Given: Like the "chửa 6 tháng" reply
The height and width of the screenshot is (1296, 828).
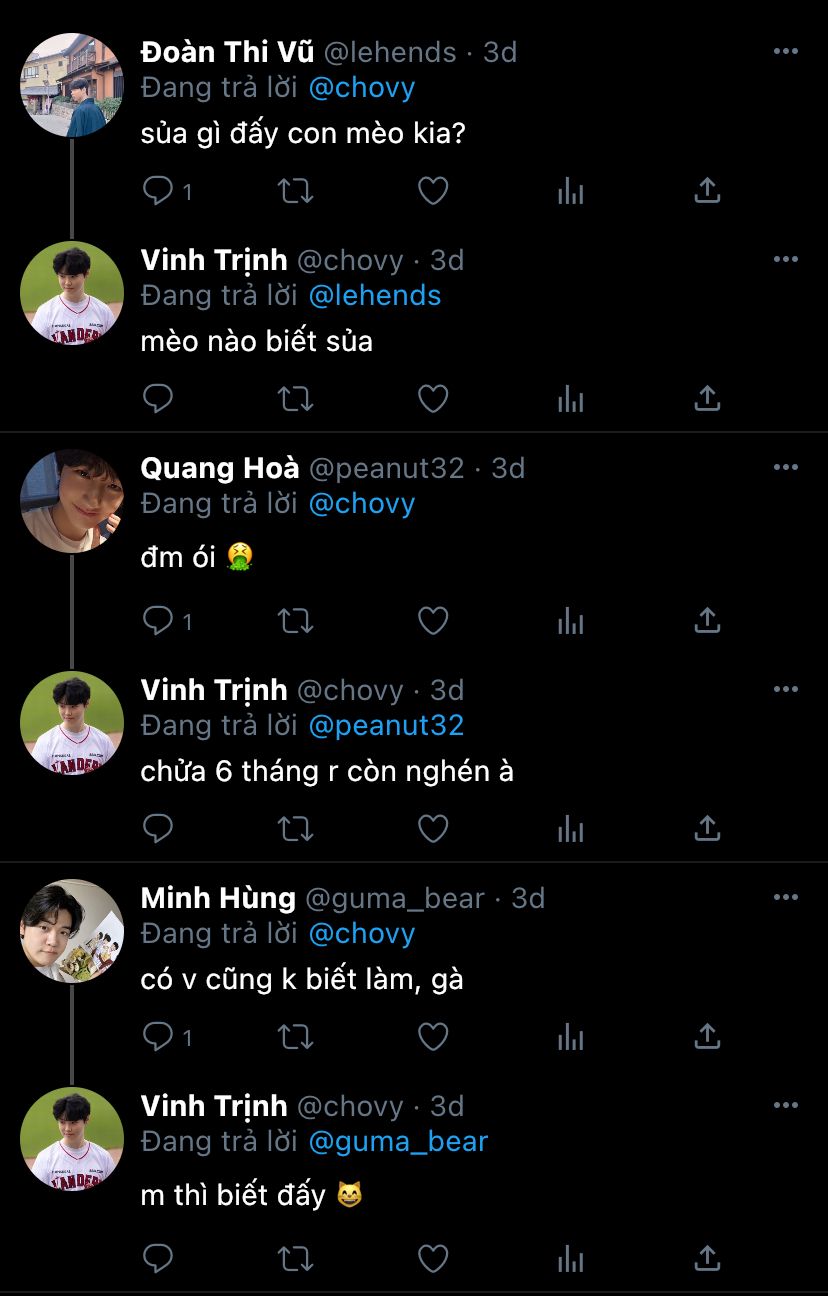Looking at the screenshot, I should 432,829.
